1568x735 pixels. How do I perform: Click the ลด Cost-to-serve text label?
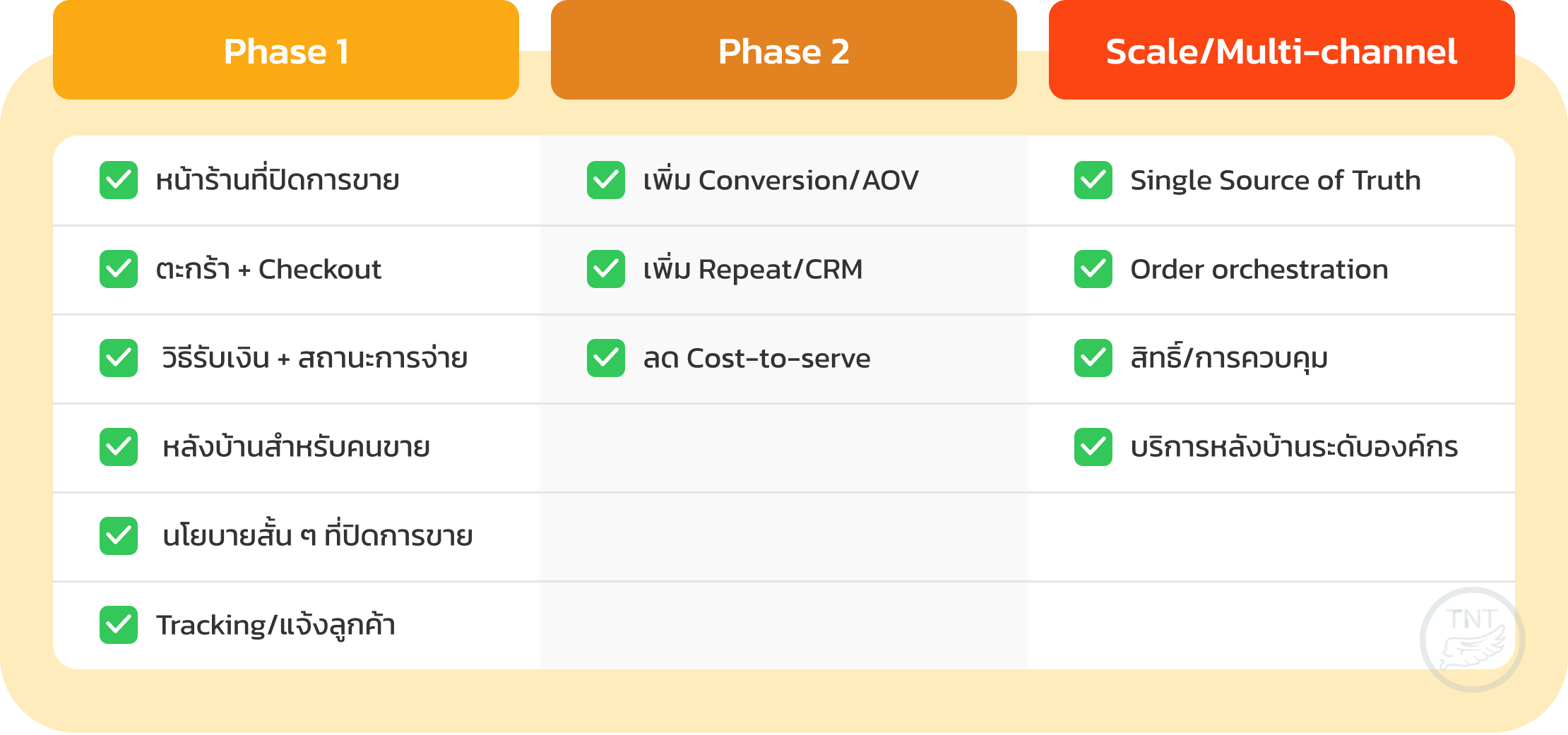tap(756, 359)
